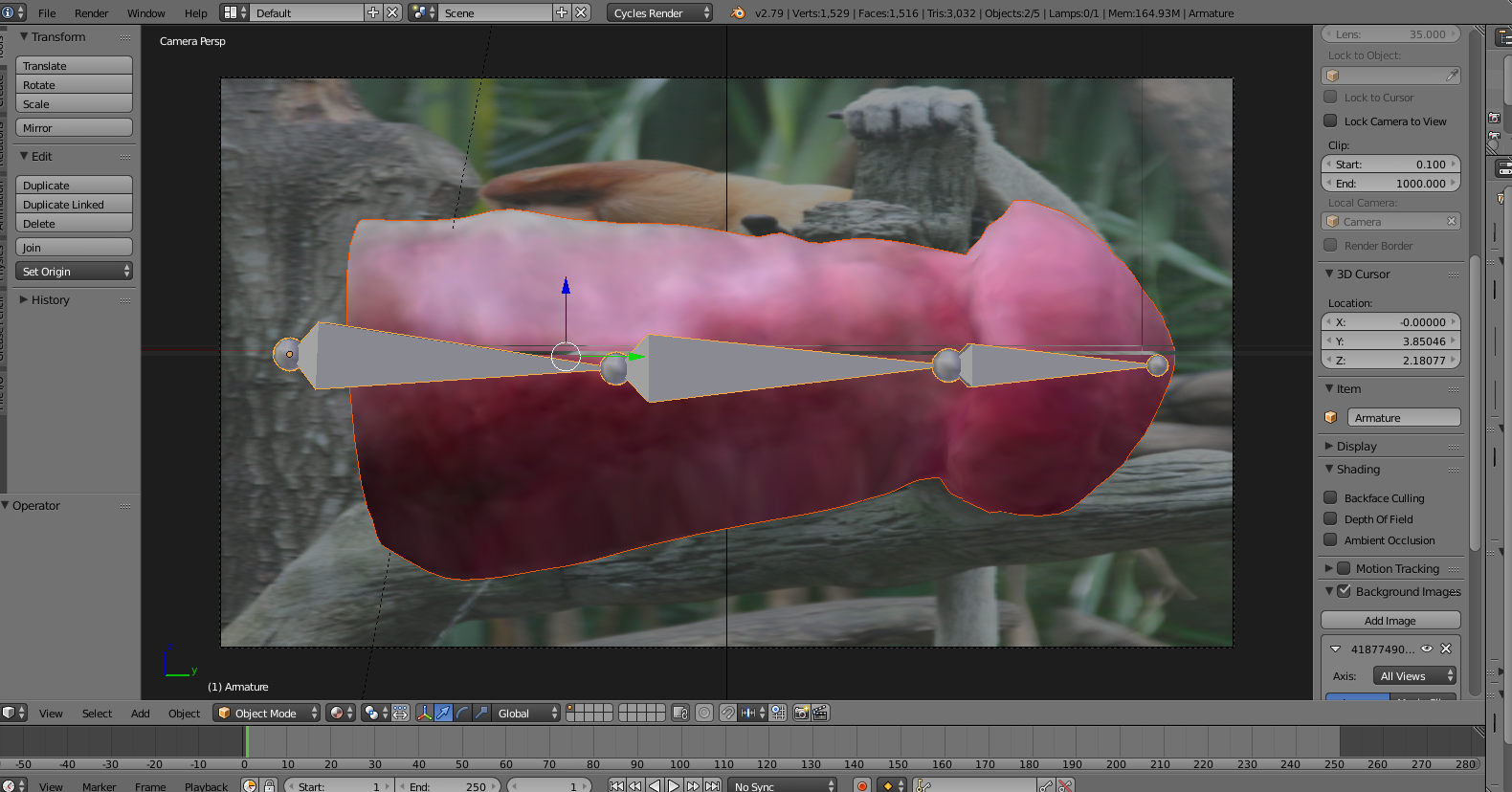
Task: Open the Cycles Render engine dropdown
Action: (x=659, y=12)
